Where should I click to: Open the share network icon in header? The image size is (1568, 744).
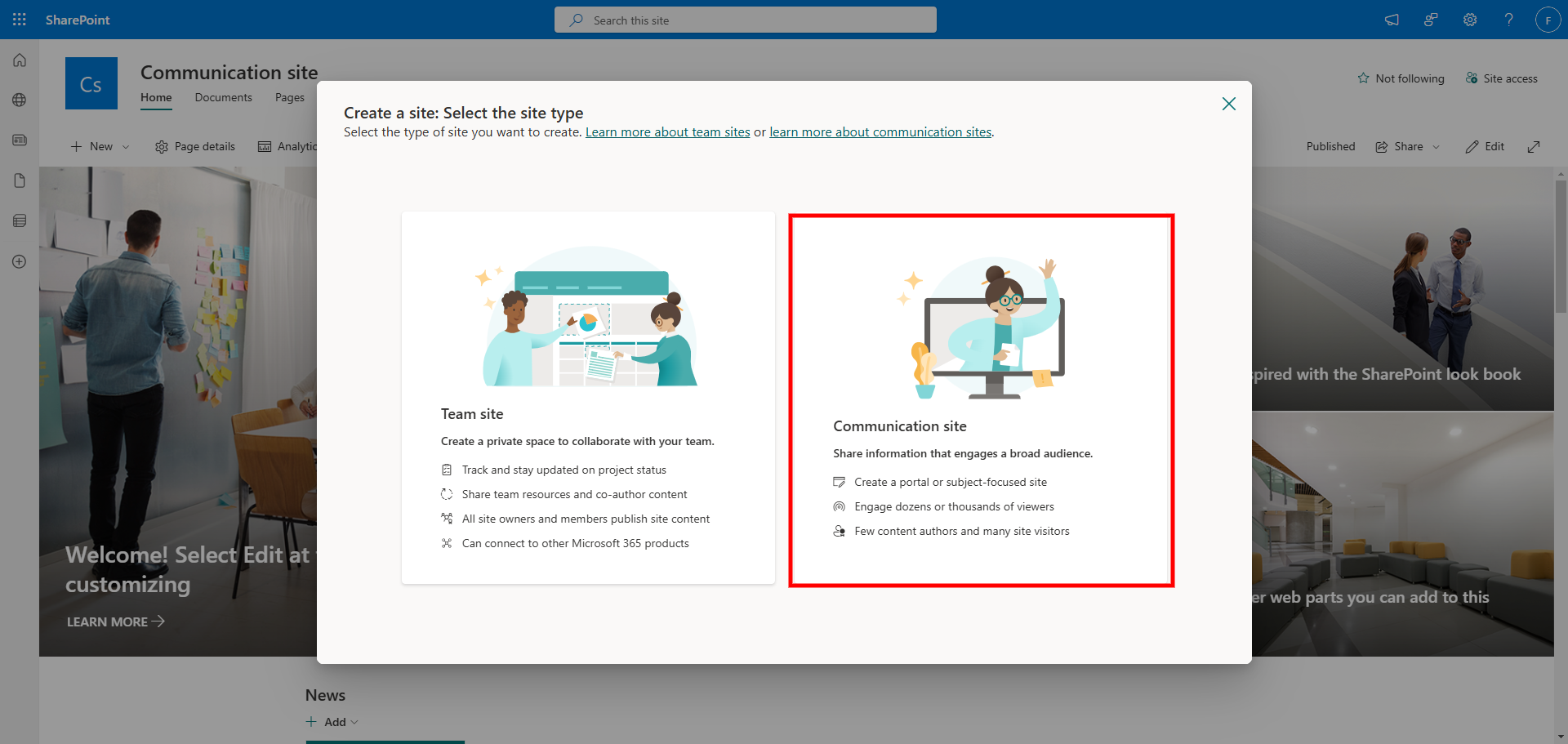click(x=1431, y=20)
